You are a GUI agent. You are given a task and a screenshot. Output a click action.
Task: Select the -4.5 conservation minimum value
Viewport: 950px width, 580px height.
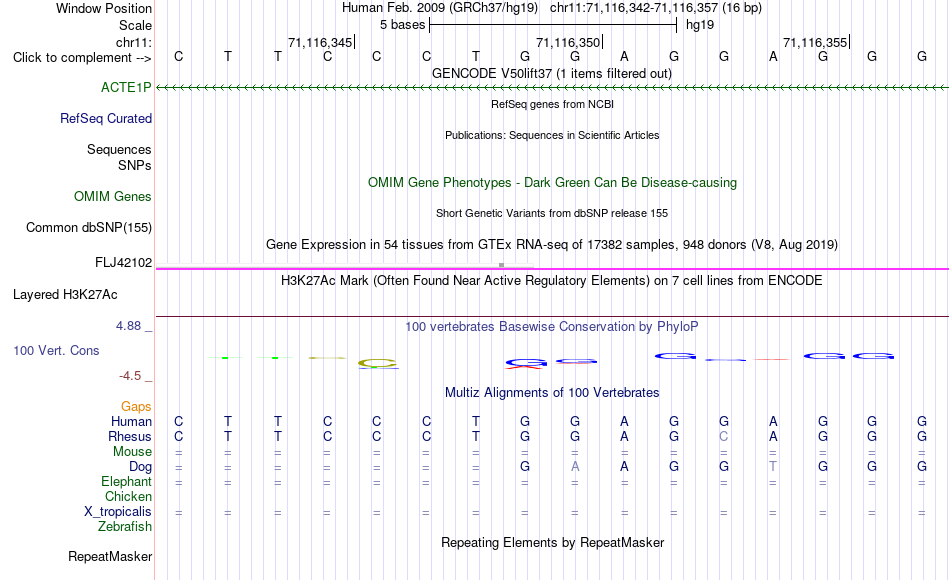[130, 376]
